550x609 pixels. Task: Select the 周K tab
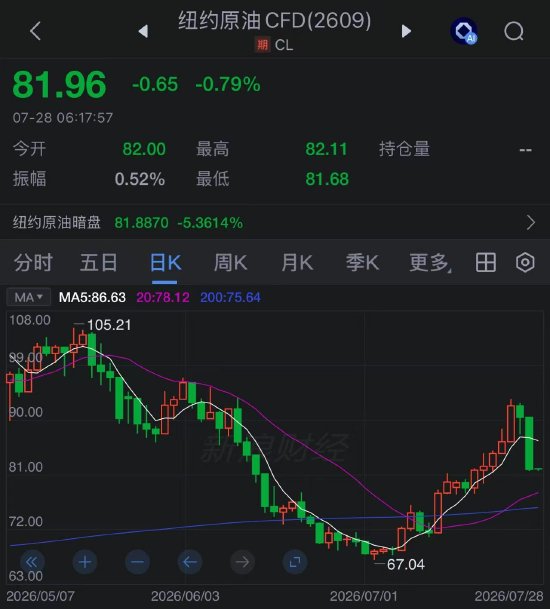point(230,263)
